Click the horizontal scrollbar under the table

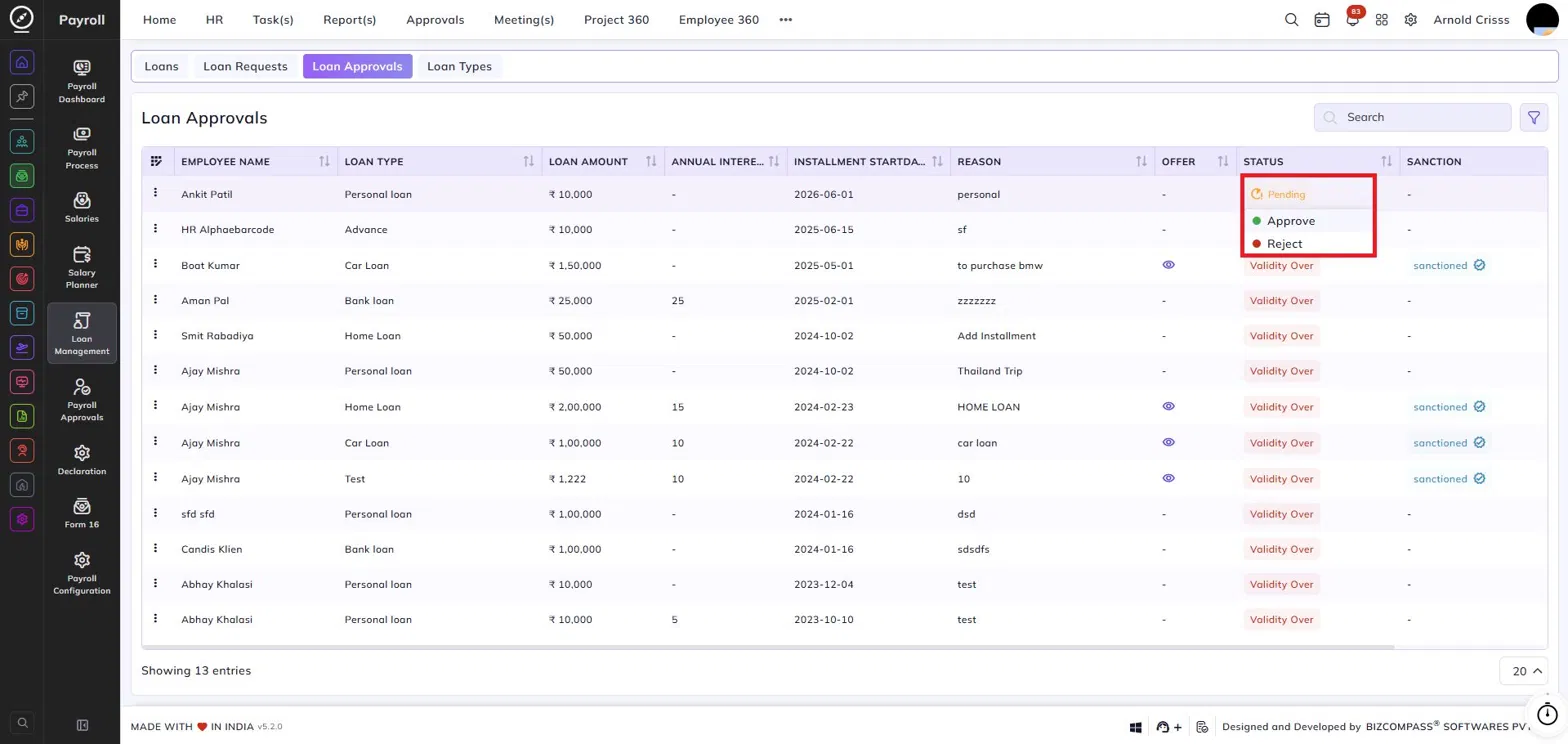pos(768,647)
